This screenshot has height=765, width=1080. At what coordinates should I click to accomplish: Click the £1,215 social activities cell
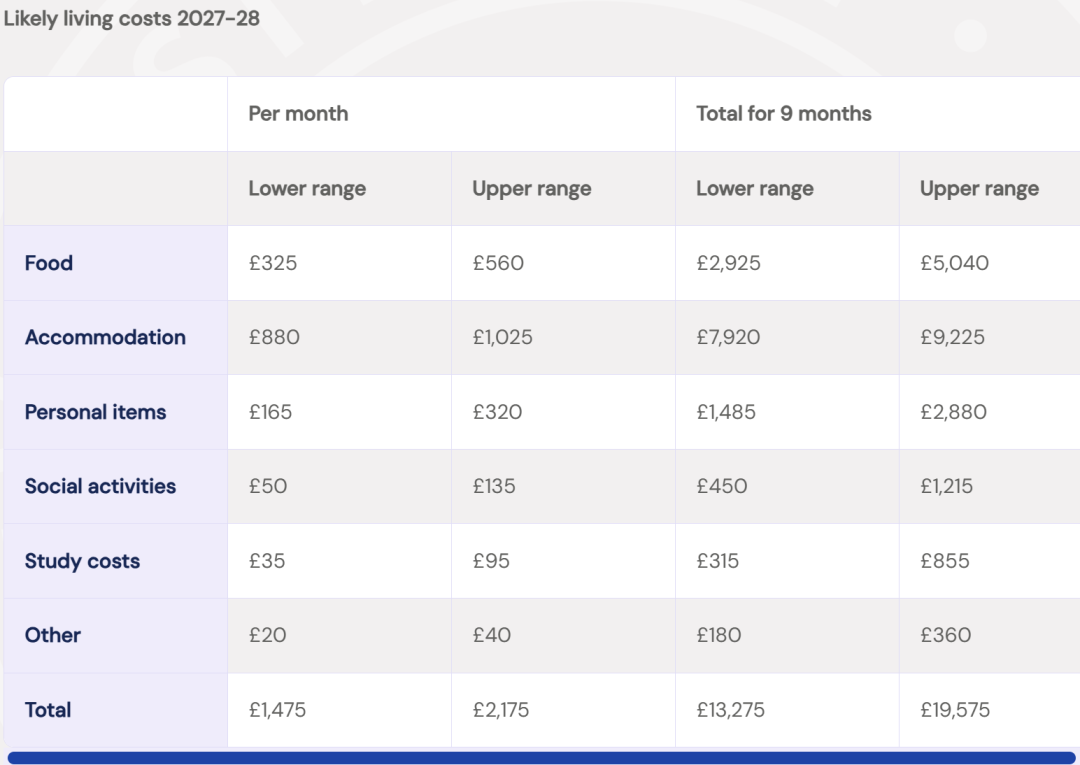point(990,486)
